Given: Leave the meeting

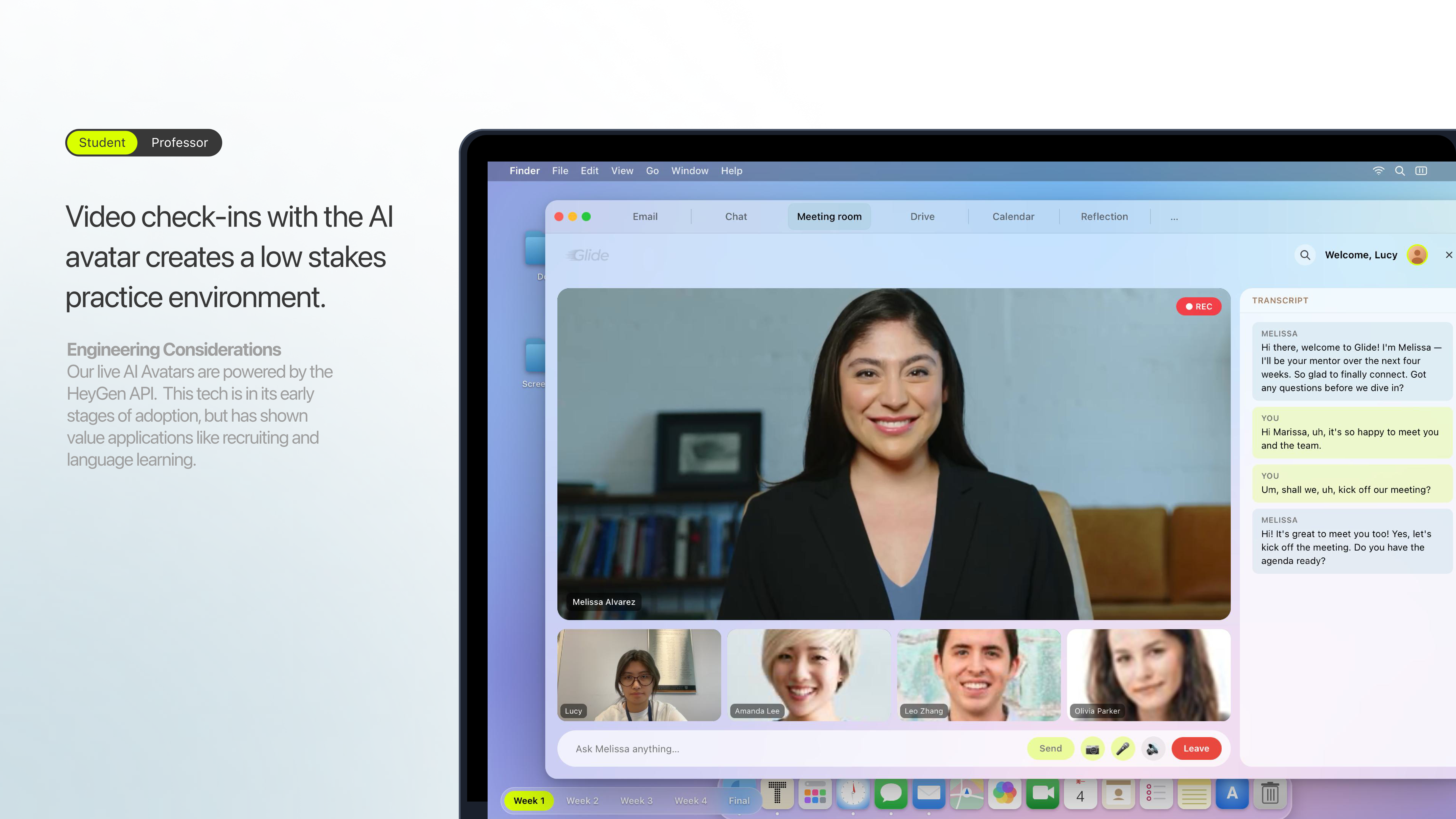Looking at the screenshot, I should coord(1196,749).
